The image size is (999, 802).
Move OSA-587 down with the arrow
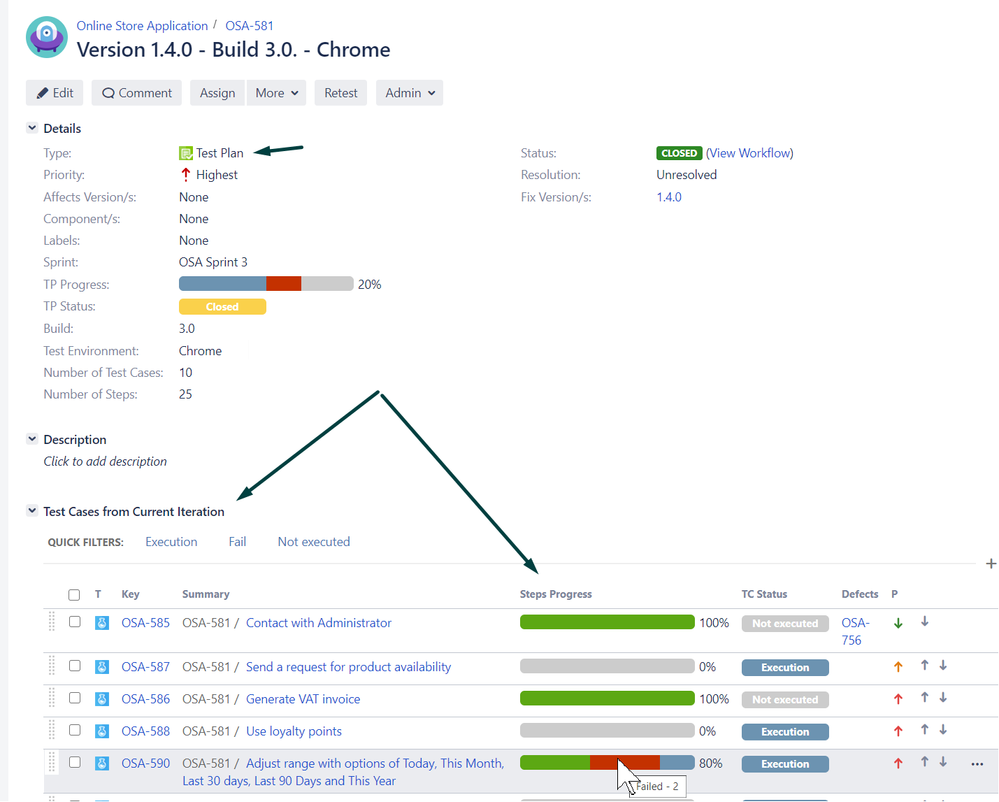coord(943,666)
